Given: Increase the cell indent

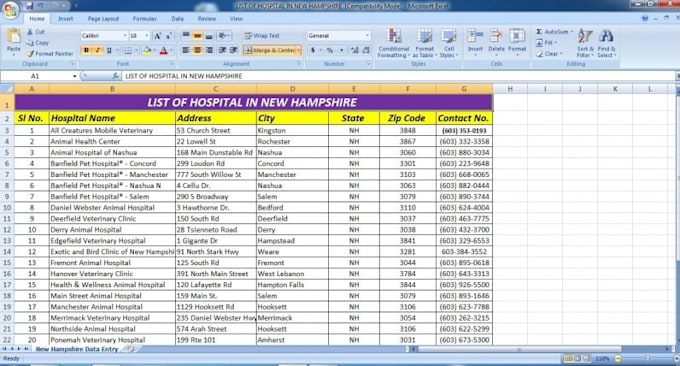Looking at the screenshot, I should (x=233, y=50).
